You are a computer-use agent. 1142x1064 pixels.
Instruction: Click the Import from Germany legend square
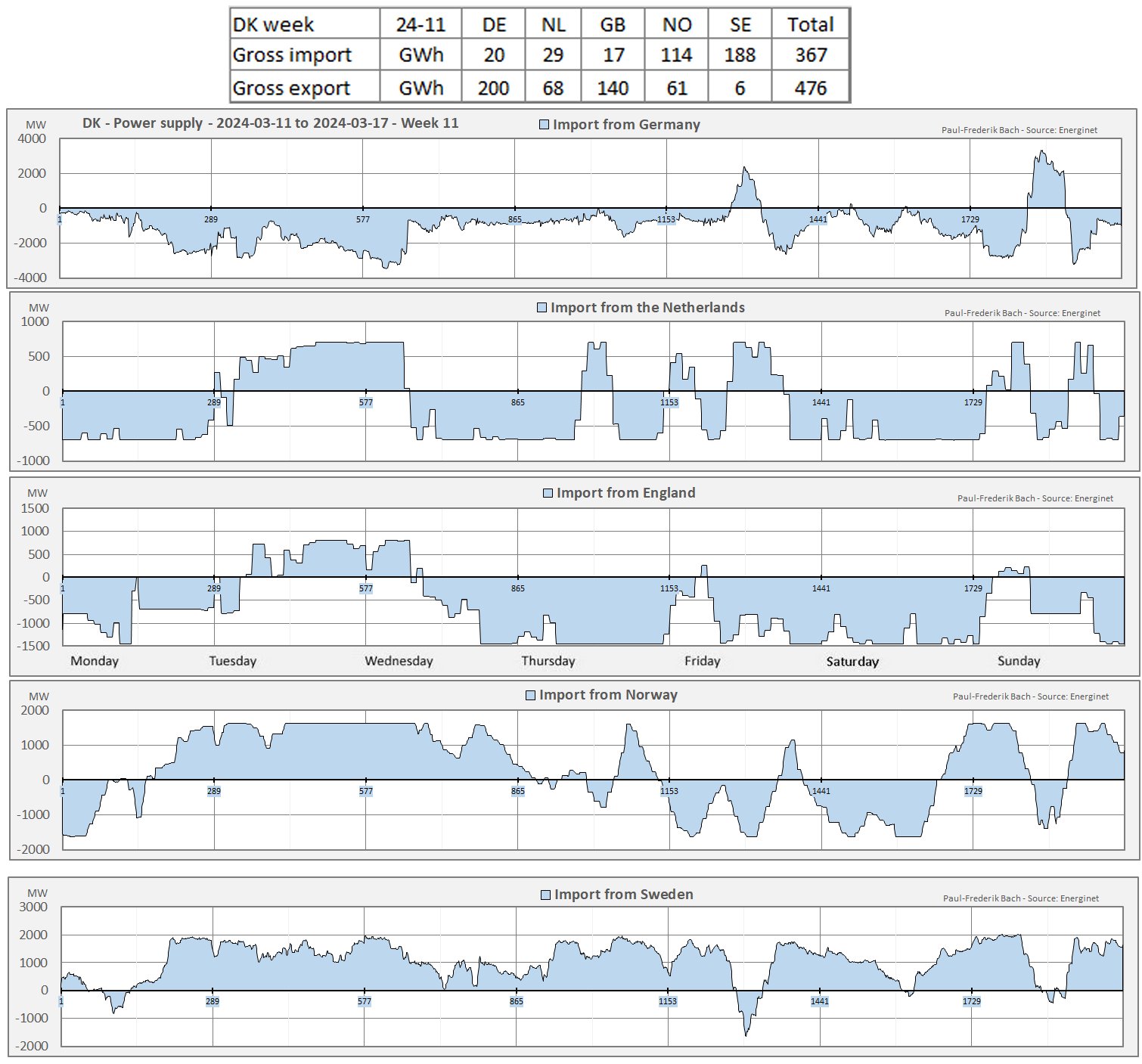(x=544, y=125)
